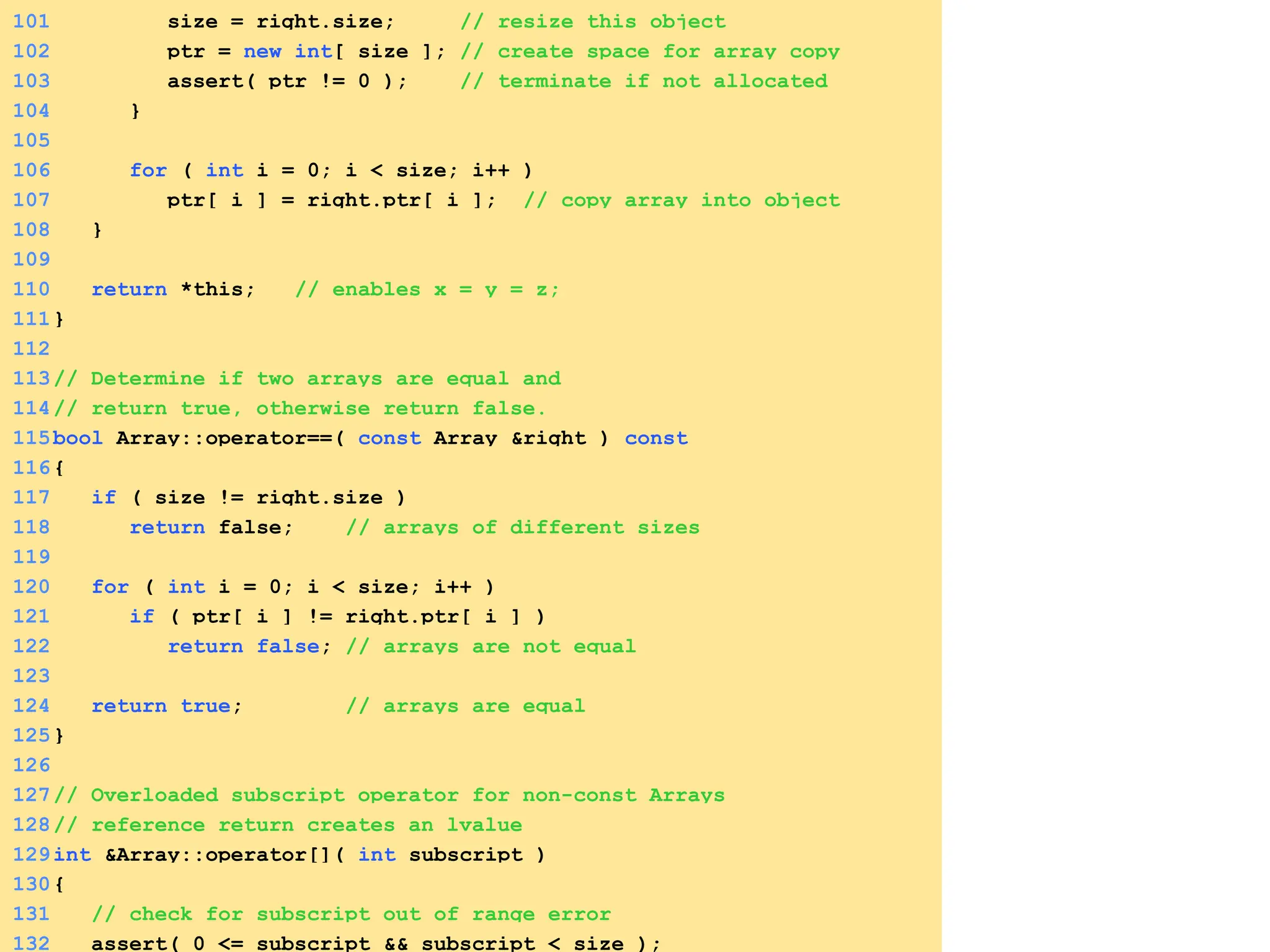Viewport: 1270px width, 952px height.
Task: Click line number 109
Action: [x=32, y=260]
